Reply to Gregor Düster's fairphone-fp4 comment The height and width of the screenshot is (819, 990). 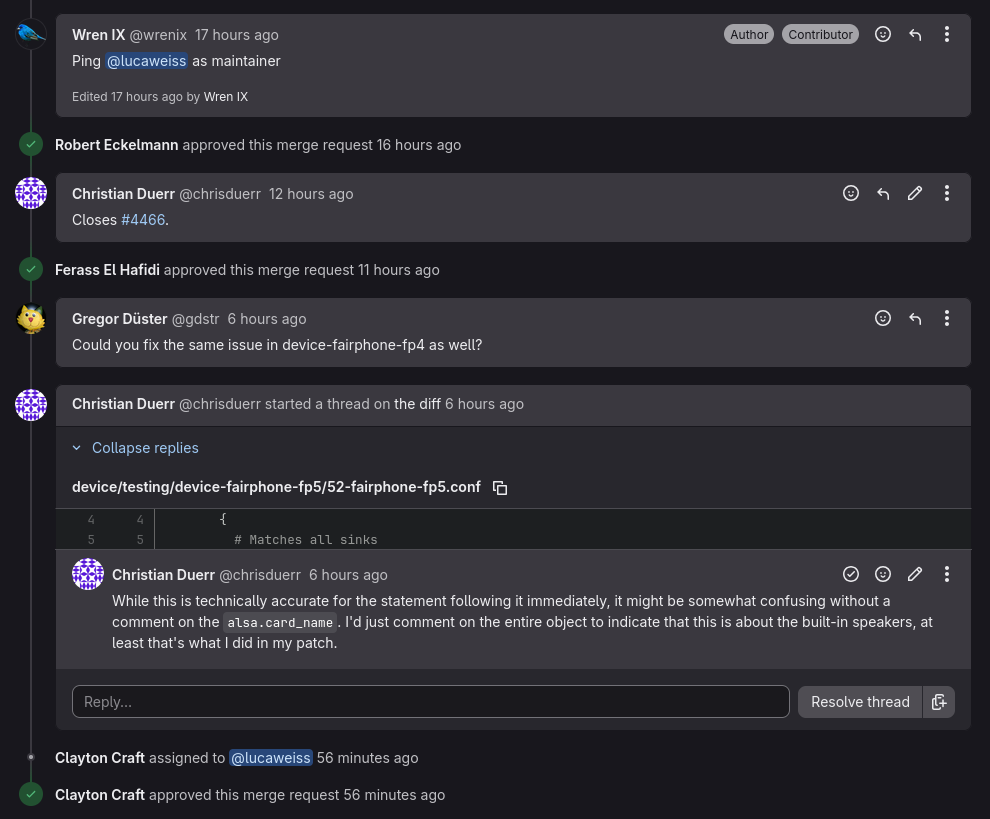pyautogui.click(x=915, y=318)
